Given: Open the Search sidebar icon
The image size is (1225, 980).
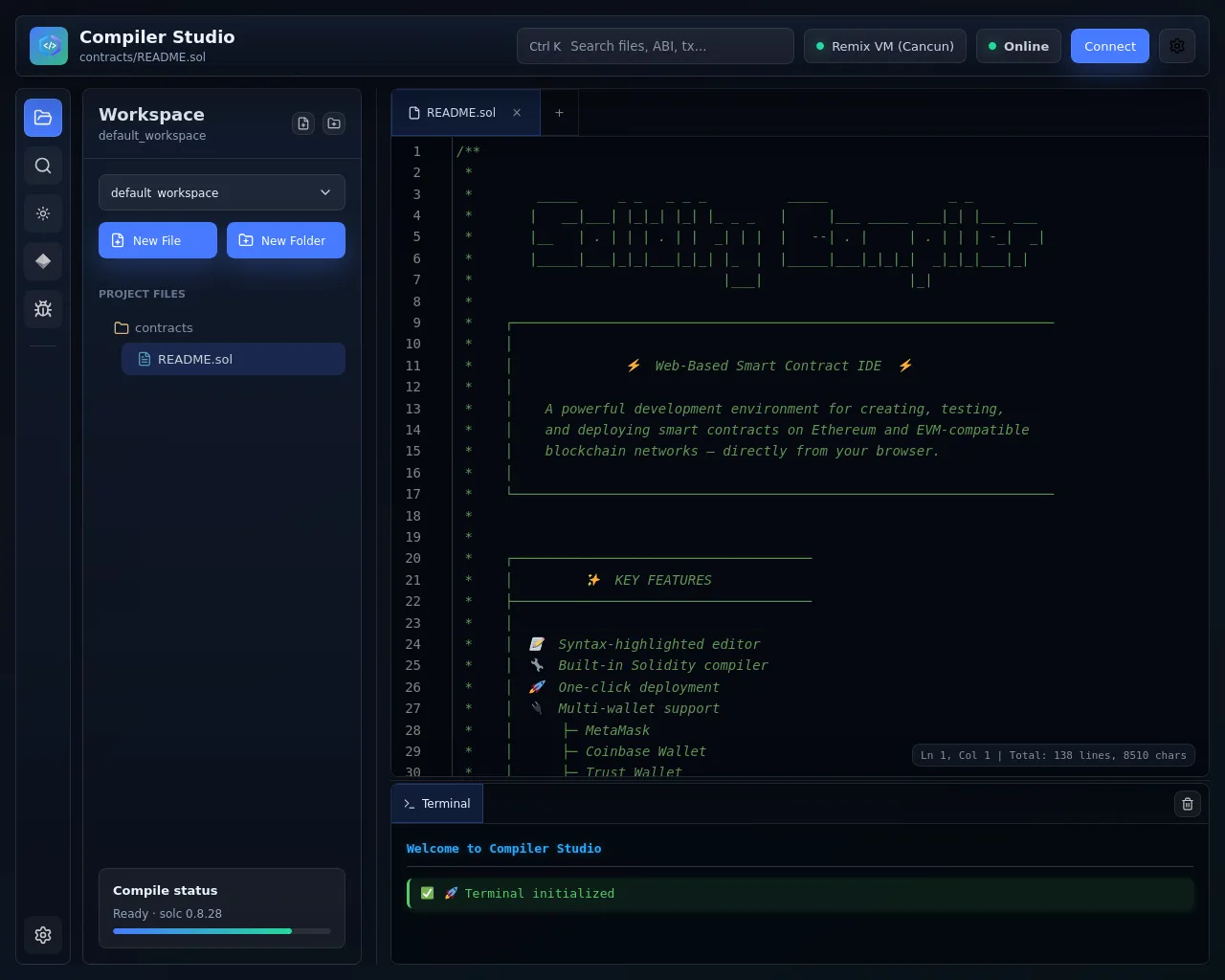Looking at the screenshot, I should click(43, 166).
